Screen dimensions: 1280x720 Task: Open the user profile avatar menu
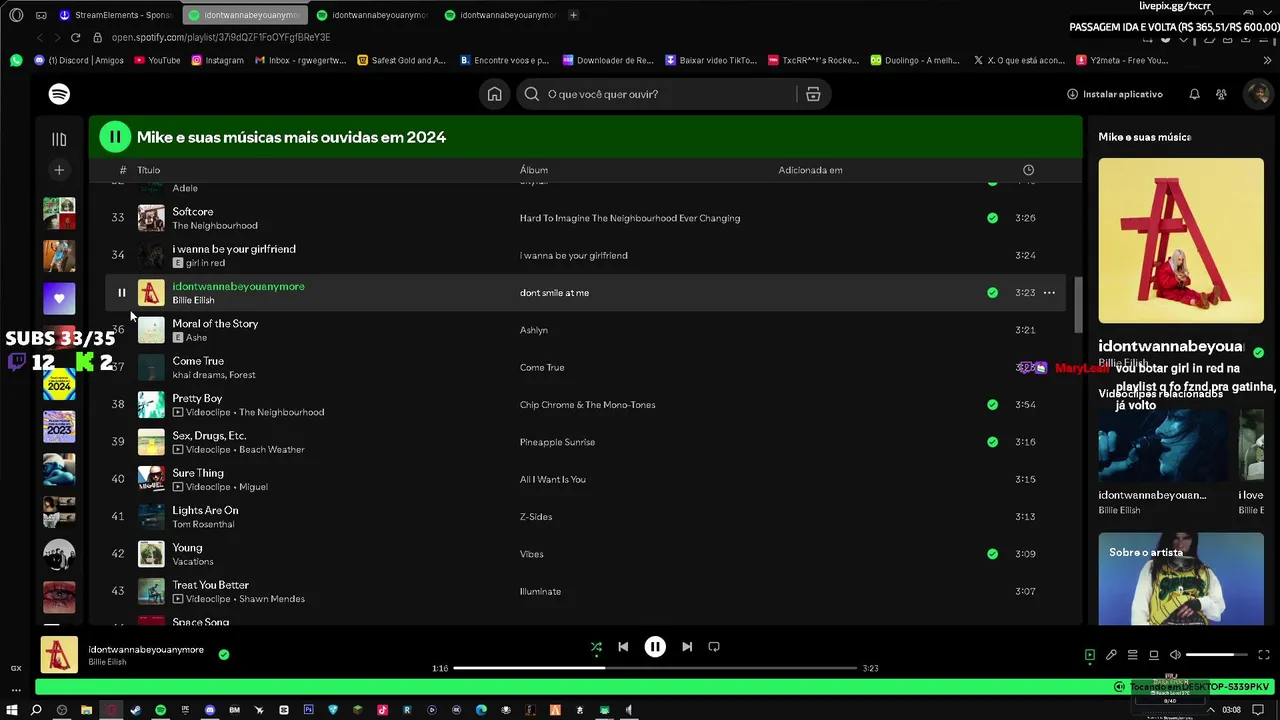pyautogui.click(x=1257, y=94)
